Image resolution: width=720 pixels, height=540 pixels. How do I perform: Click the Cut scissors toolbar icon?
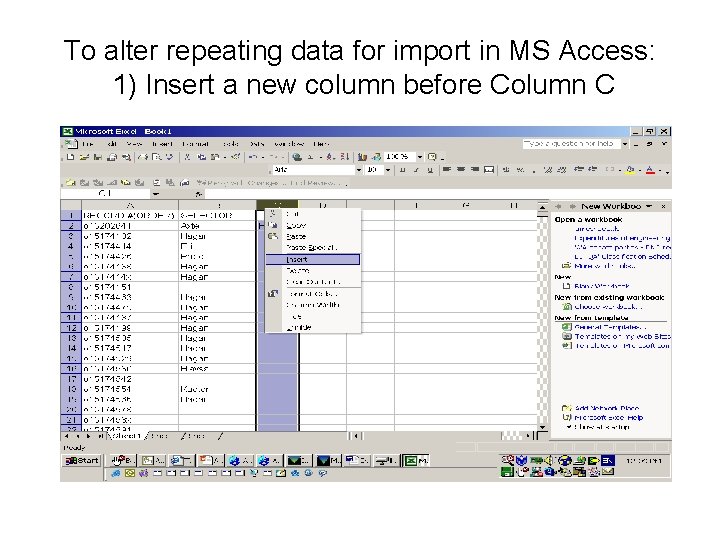click(x=187, y=157)
